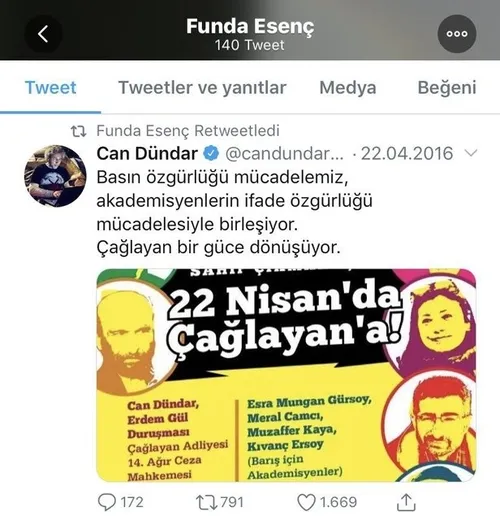
Task: Click the Can Dündar display name
Action: [147, 153]
